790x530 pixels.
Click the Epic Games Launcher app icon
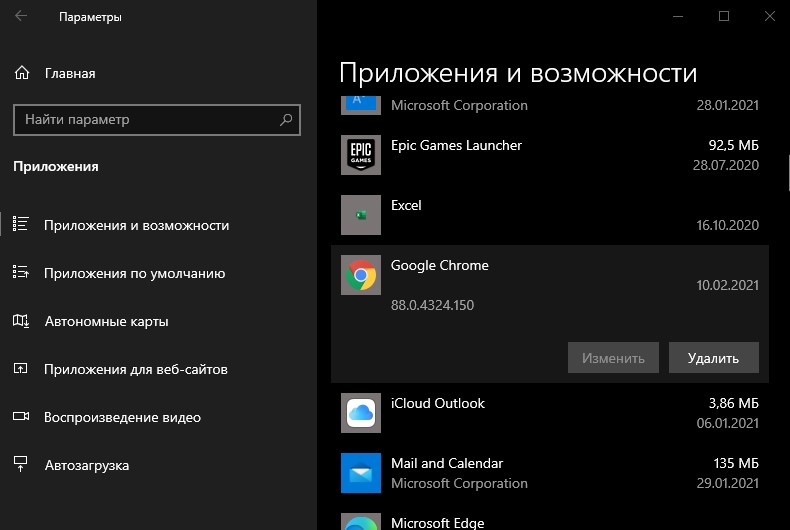(x=361, y=155)
